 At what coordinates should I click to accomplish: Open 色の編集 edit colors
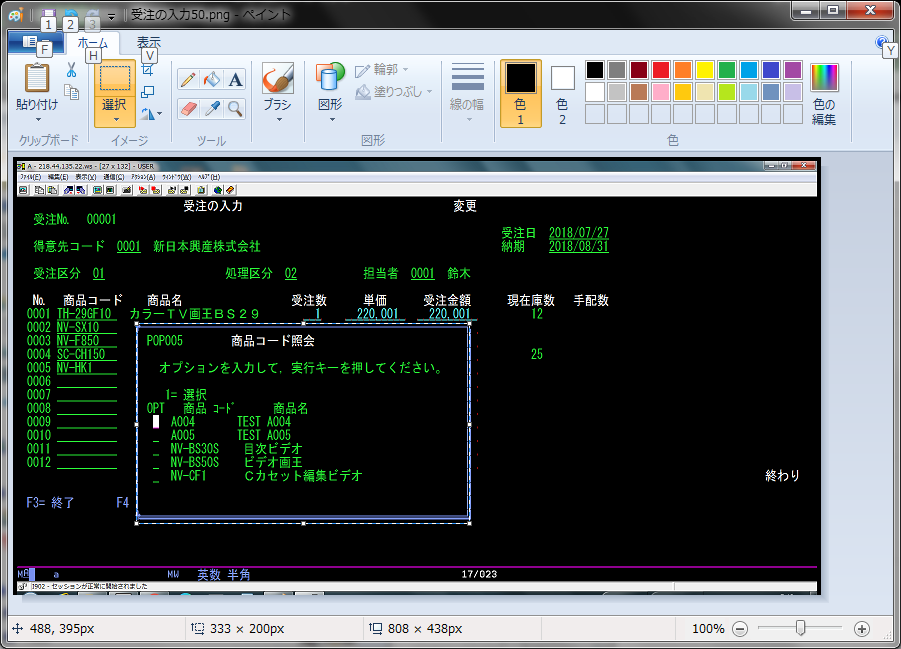tap(824, 93)
